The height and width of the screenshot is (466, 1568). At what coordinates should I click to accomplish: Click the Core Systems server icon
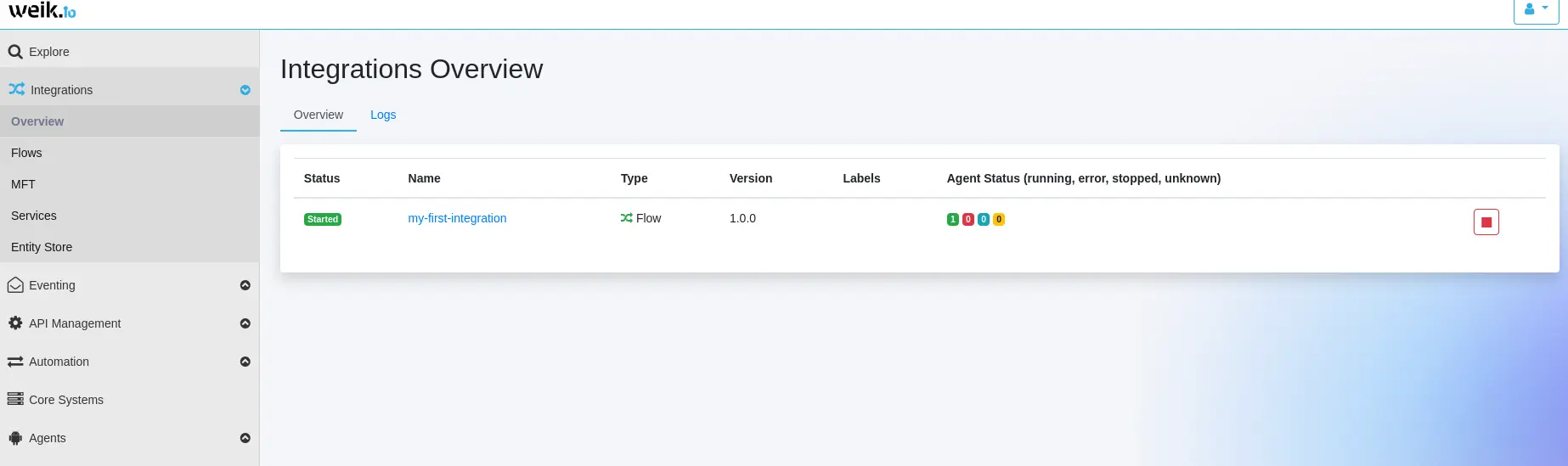(15, 399)
